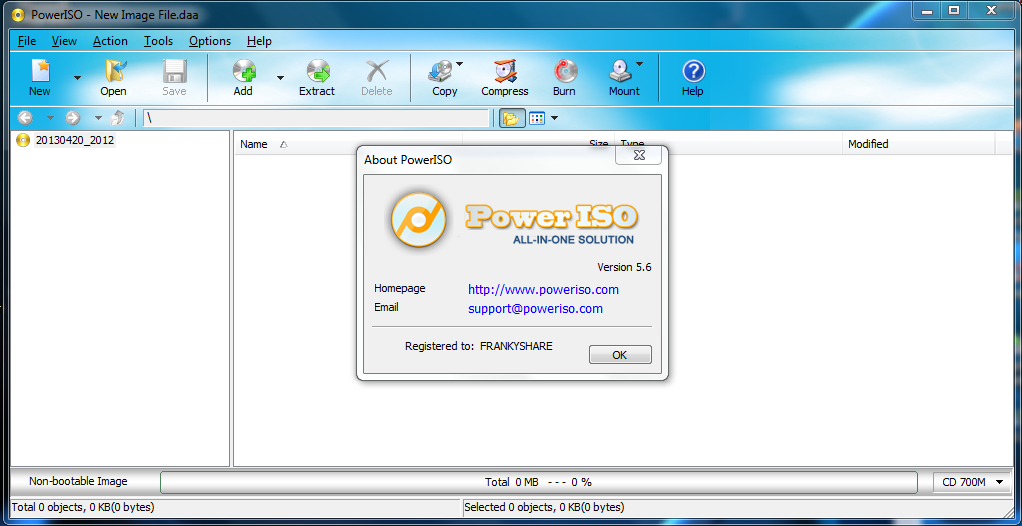Open the Mount dropdown arrow
Screen dimensions: 1022x526
[x=639, y=64]
